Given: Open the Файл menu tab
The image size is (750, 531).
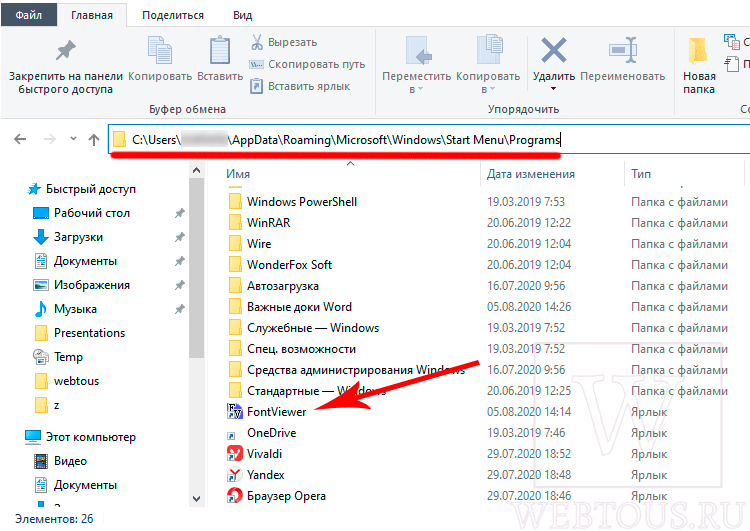Looking at the screenshot, I should pyautogui.click(x=29, y=15).
